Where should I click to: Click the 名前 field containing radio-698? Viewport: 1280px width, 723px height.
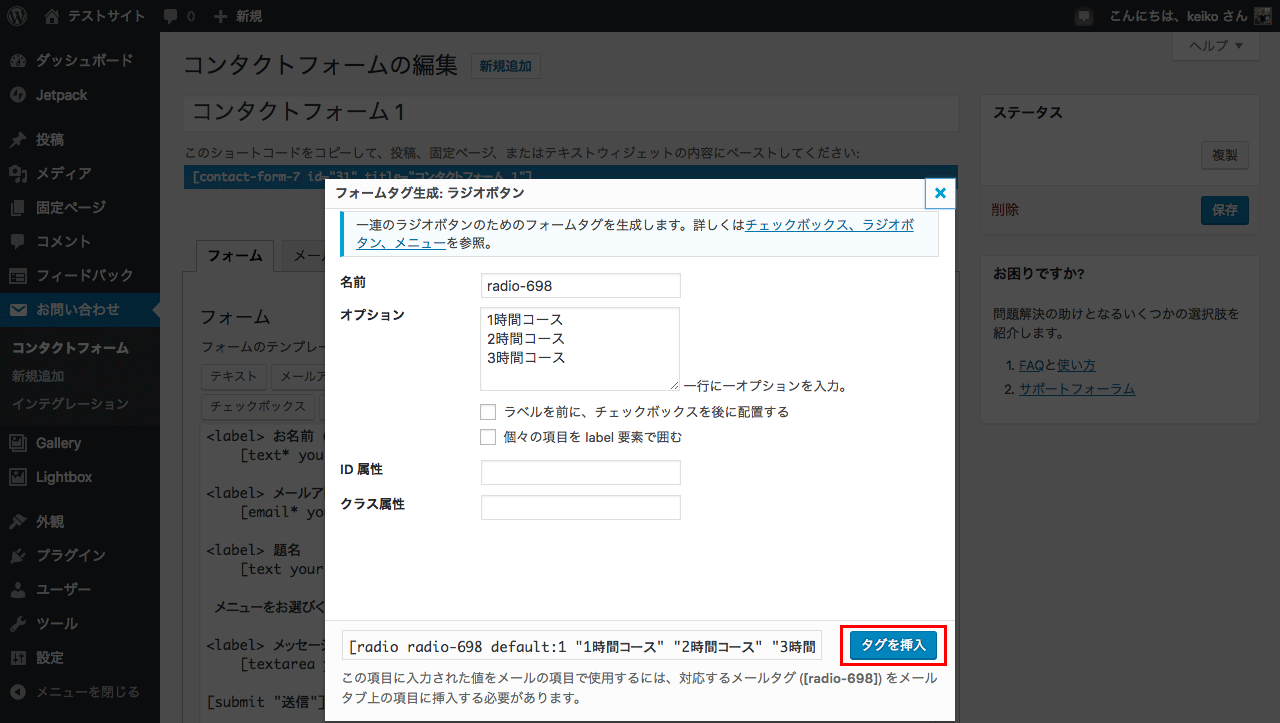pyautogui.click(x=581, y=286)
